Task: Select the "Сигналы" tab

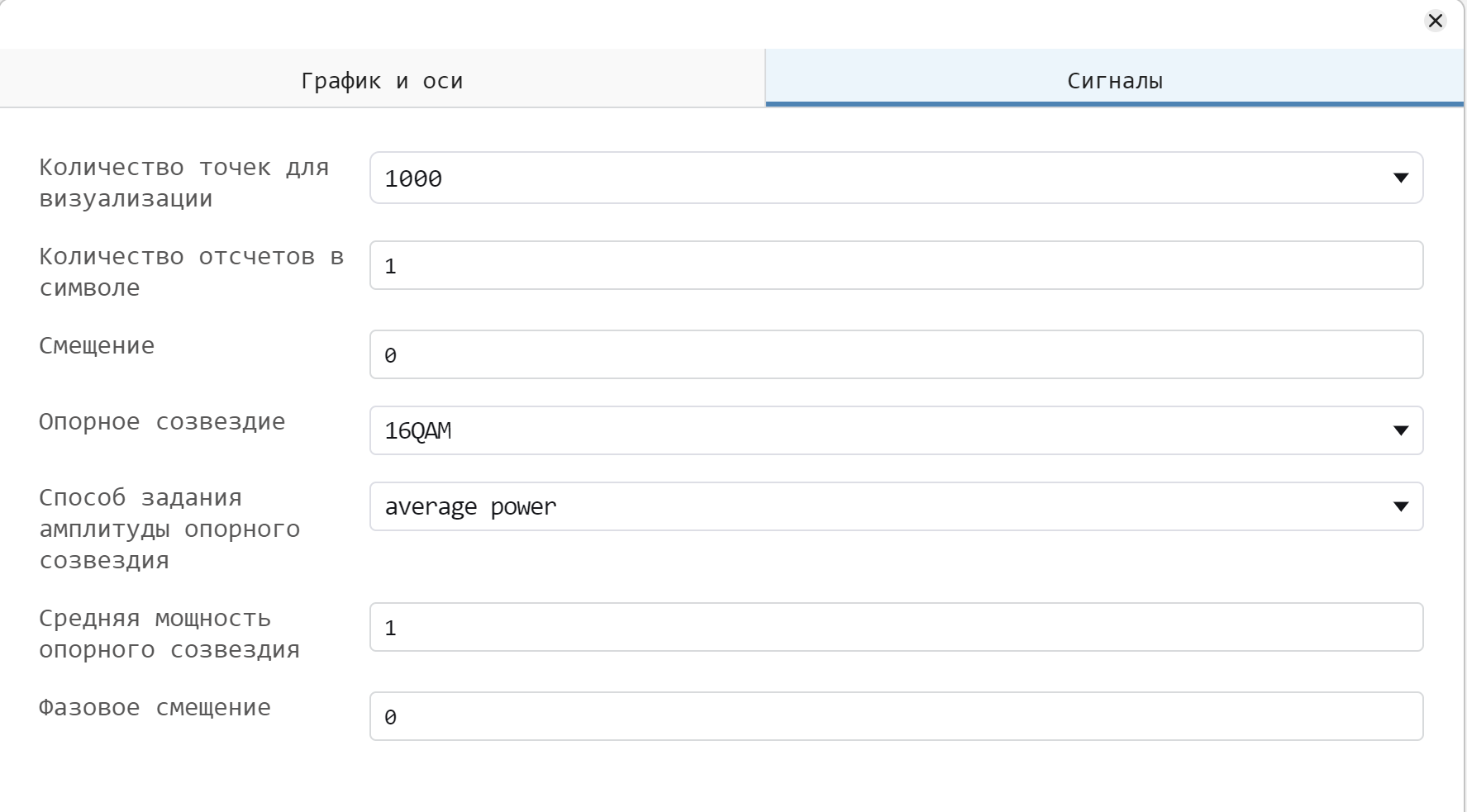Action: (x=1114, y=80)
